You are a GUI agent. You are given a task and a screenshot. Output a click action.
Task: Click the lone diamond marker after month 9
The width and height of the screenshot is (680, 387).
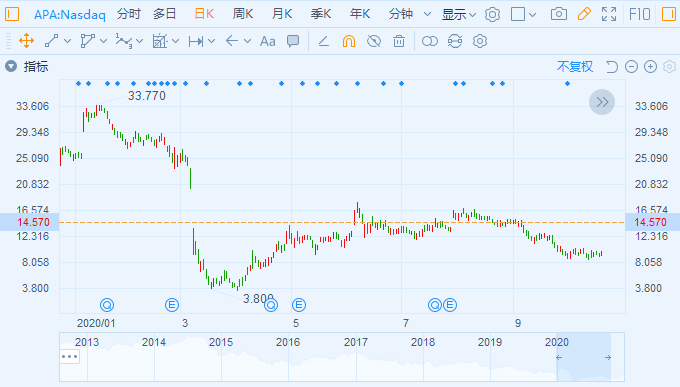[567, 83]
